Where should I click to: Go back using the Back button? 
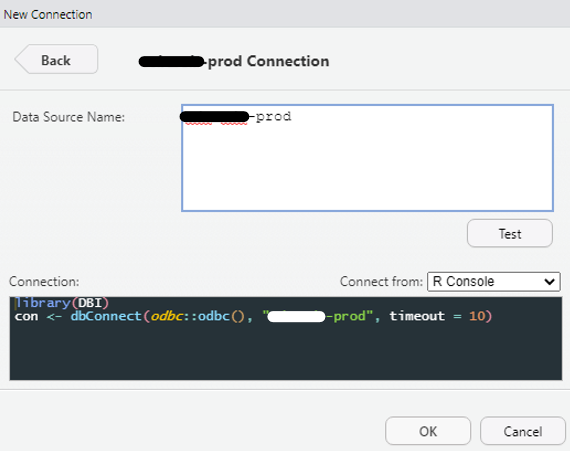tap(56, 59)
